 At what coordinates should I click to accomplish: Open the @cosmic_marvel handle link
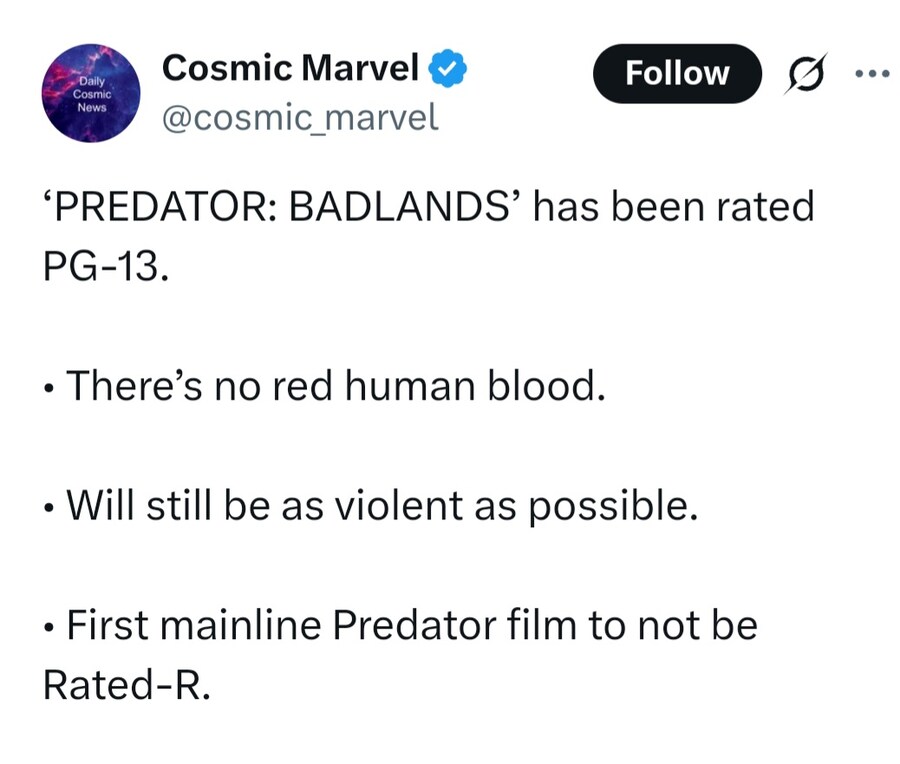(300, 118)
